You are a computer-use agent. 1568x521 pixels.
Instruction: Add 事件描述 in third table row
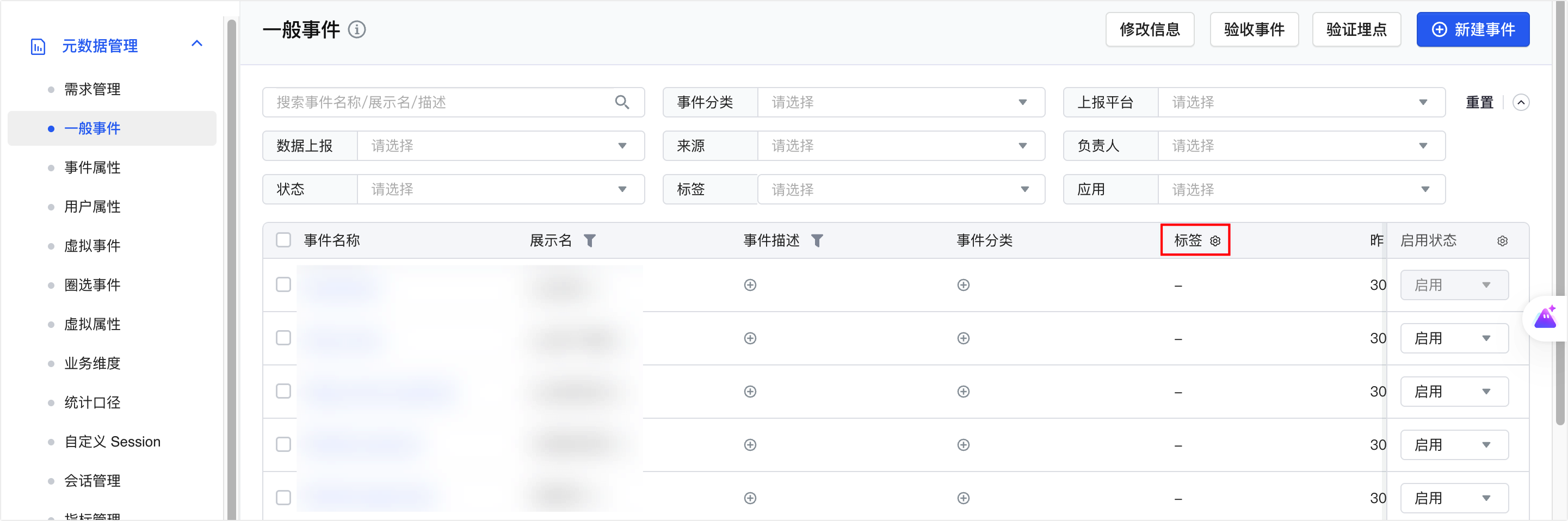[750, 392]
